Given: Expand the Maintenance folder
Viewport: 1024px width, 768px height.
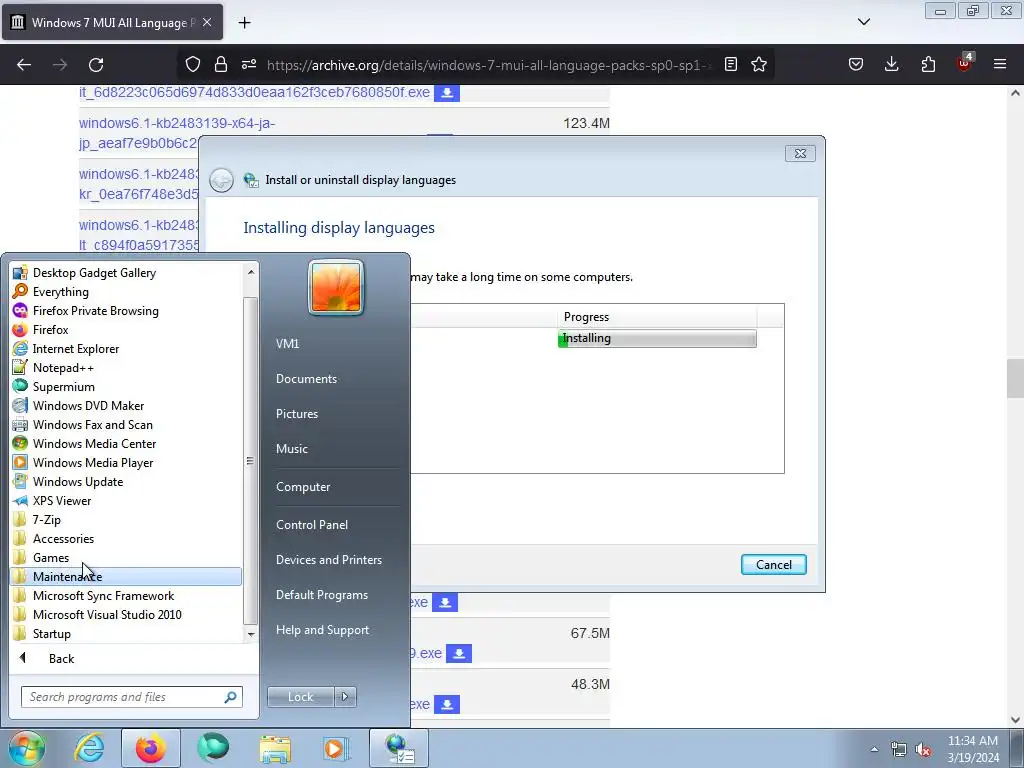Looking at the screenshot, I should [126, 576].
